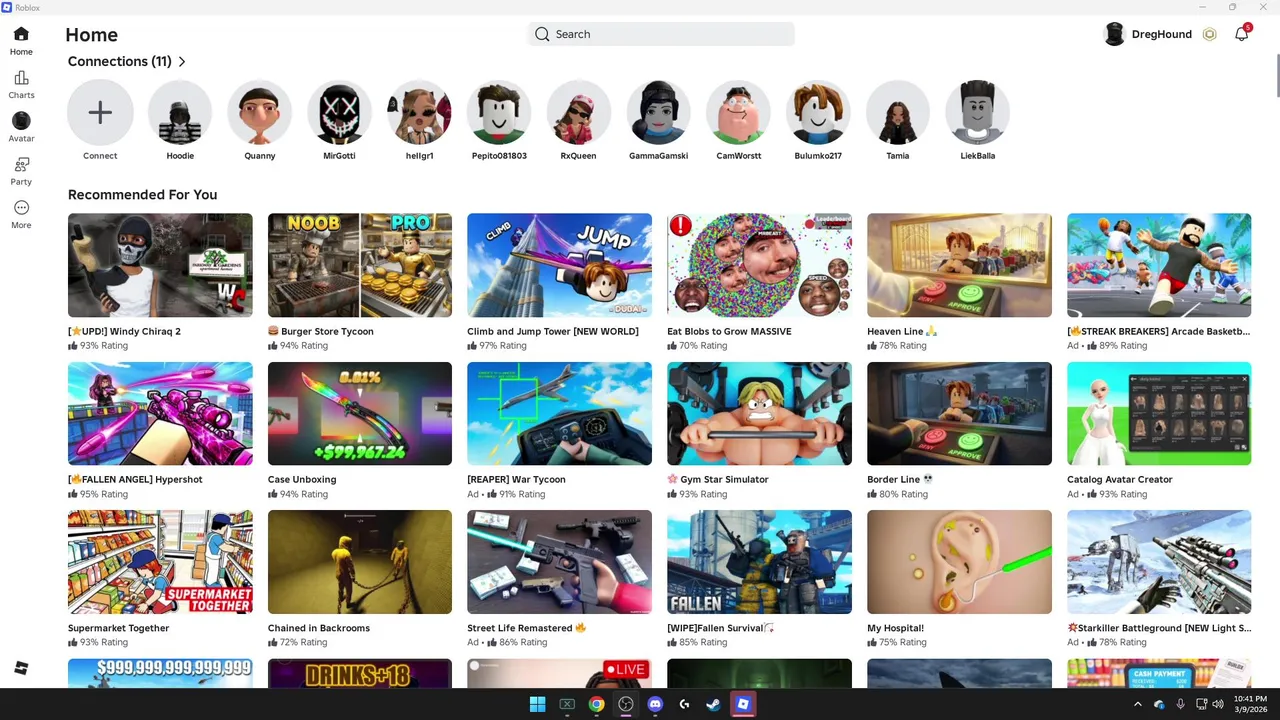This screenshot has width=1280, height=720.
Task: Open Google Chrome from taskbar
Action: pyautogui.click(x=596, y=704)
